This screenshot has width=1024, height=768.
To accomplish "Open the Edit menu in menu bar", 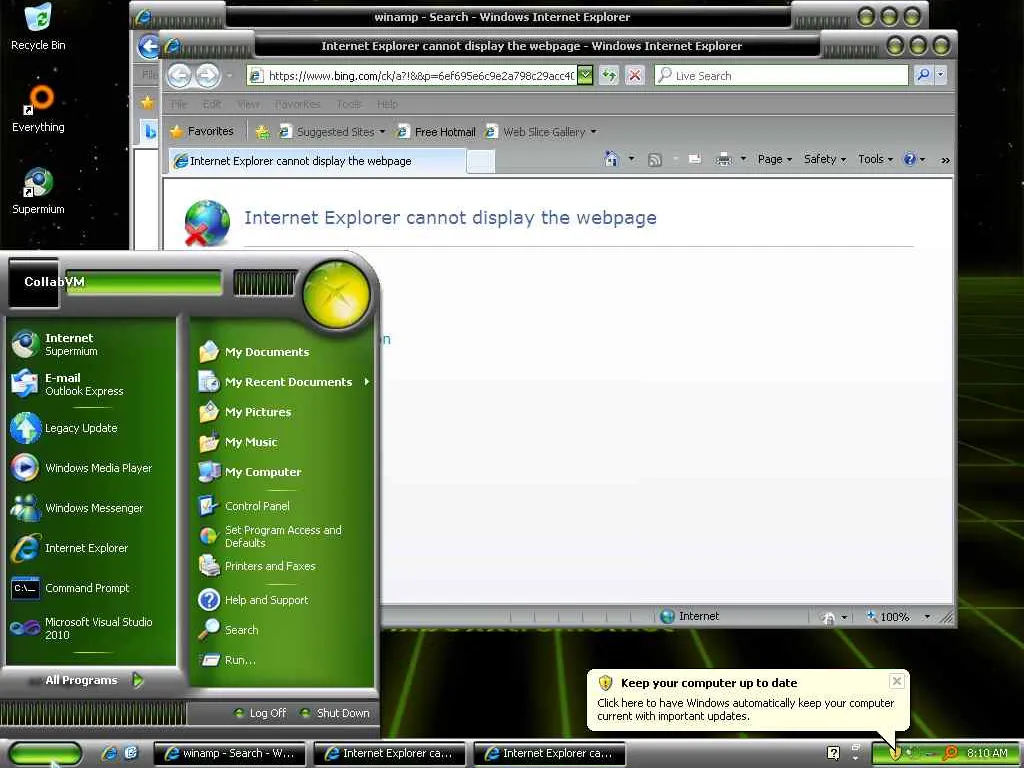I will pyautogui.click(x=212, y=104).
